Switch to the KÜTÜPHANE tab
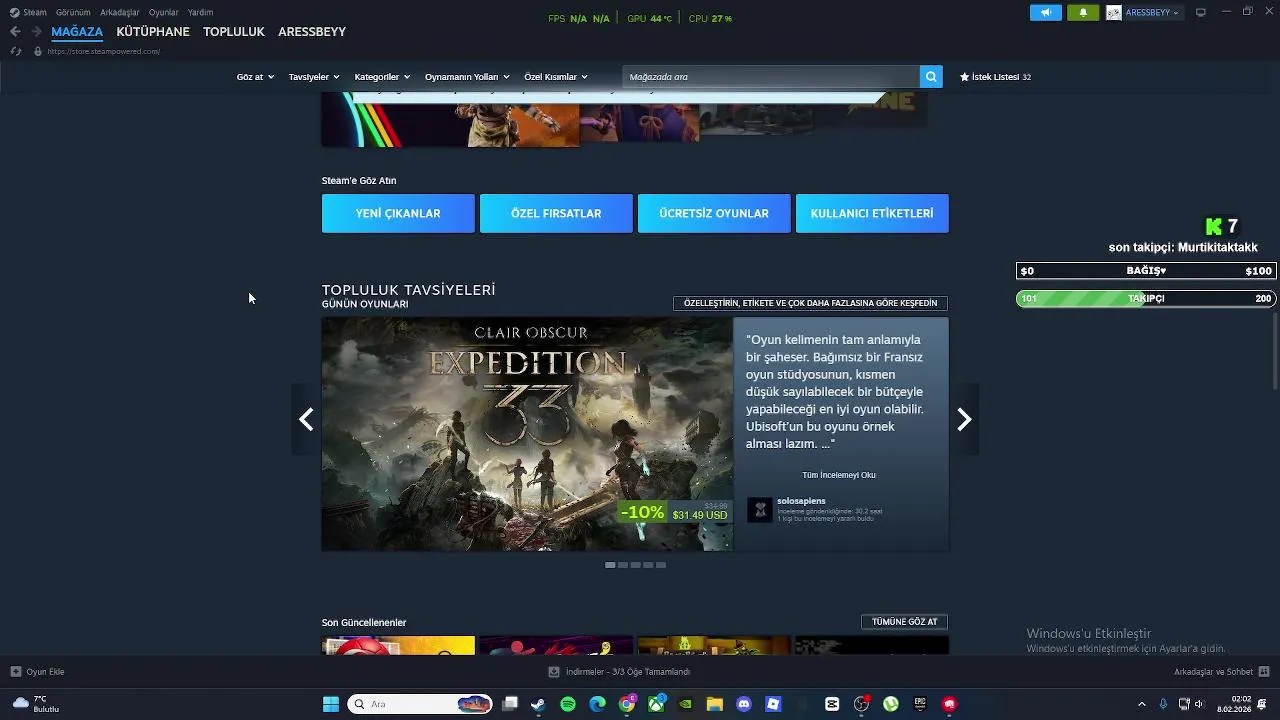This screenshot has width=1280, height=720. click(x=153, y=32)
